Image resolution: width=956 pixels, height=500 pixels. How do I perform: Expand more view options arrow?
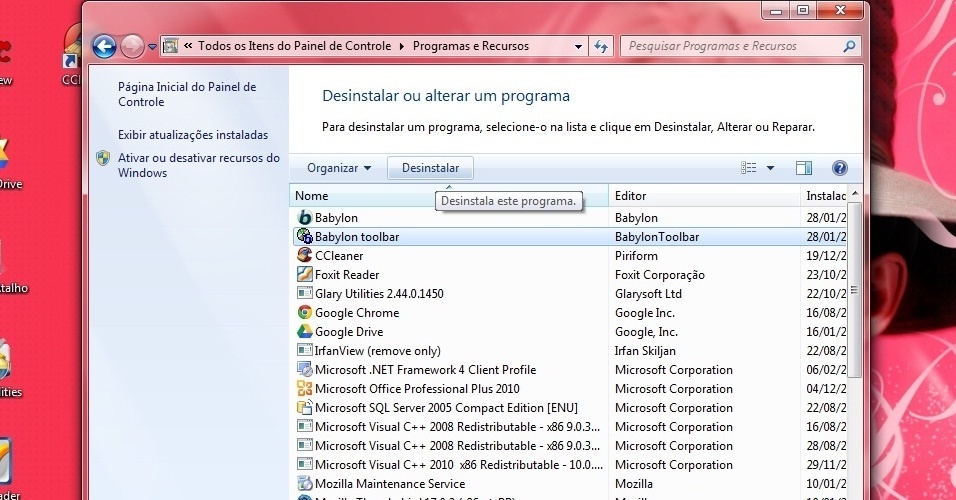[x=770, y=168]
